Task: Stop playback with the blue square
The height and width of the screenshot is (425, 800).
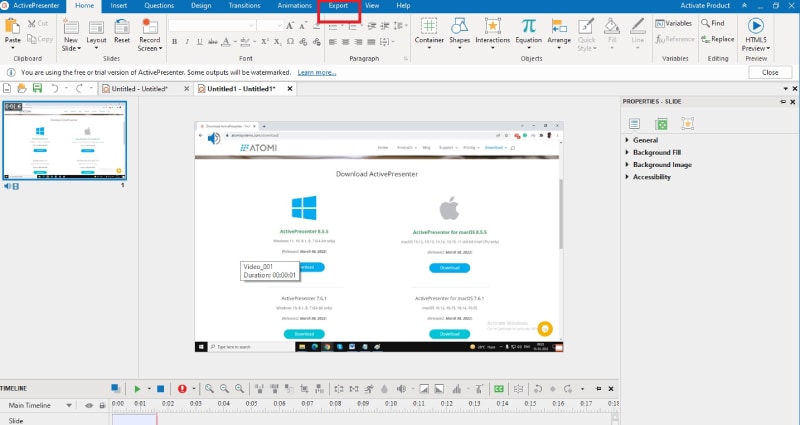Action: tap(160, 389)
